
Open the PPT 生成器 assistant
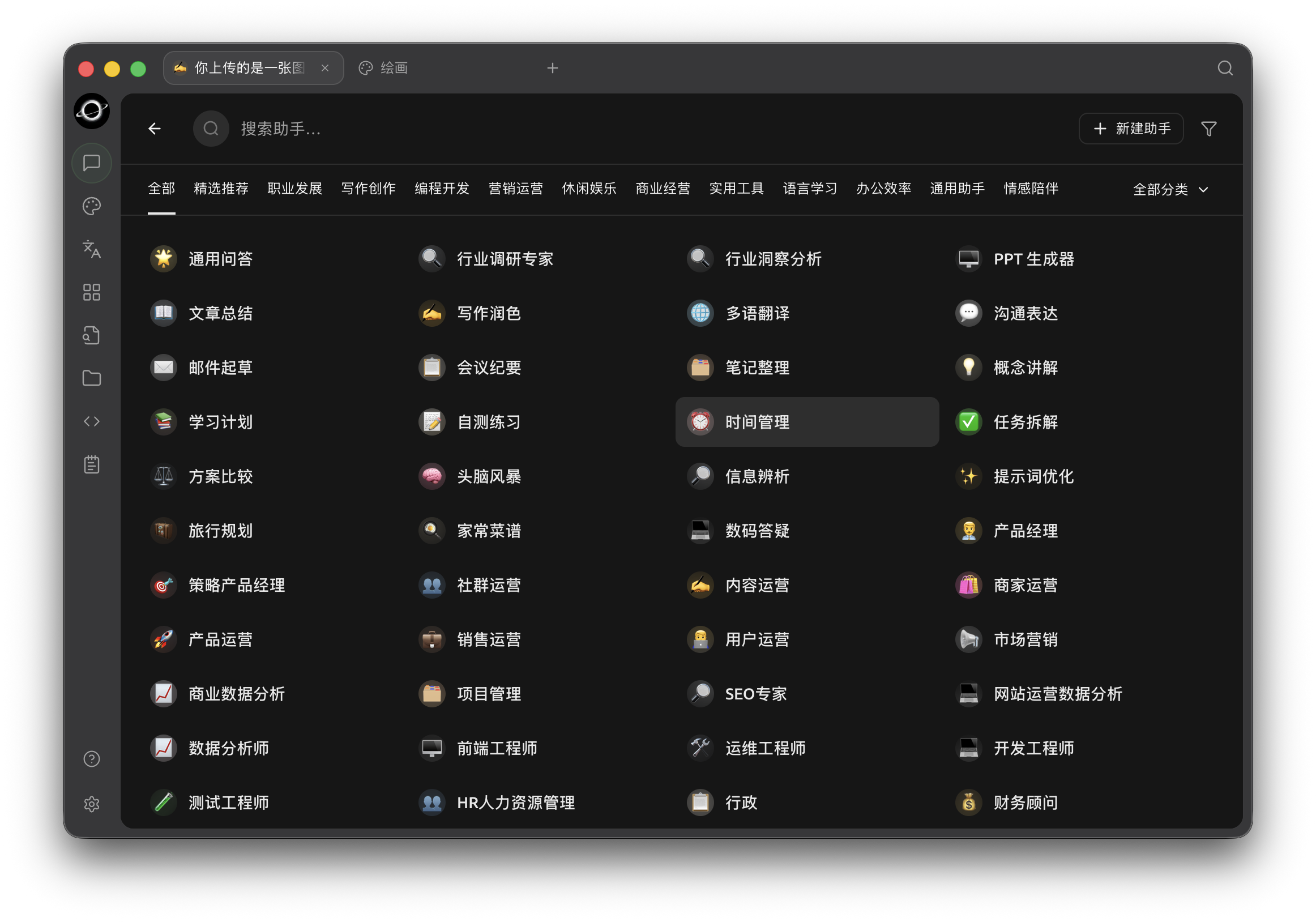1075,259
